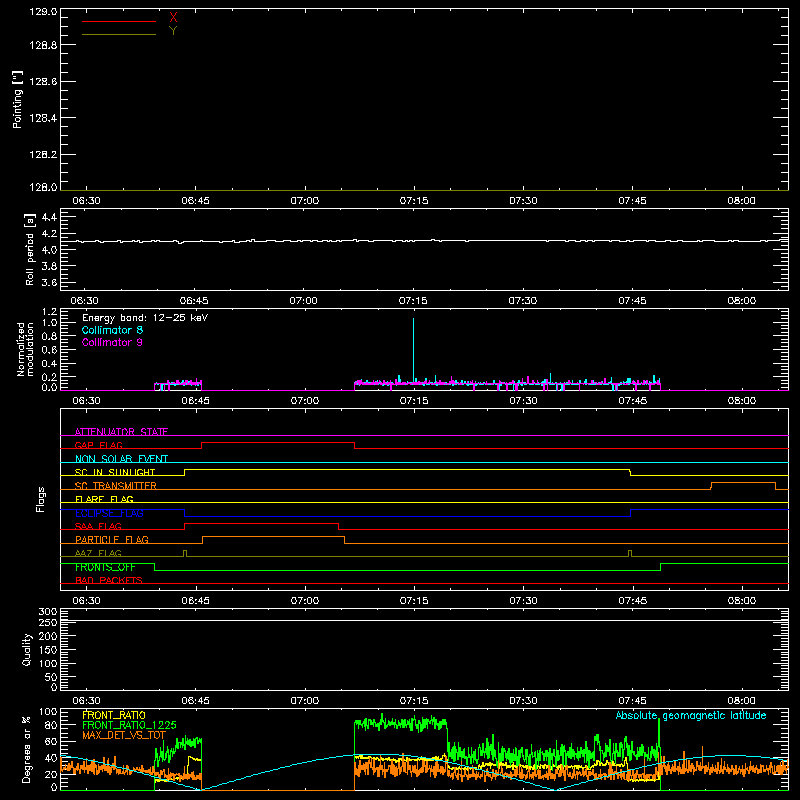Click the Quality axis title
This screenshot has height=800, width=800.
pyautogui.click(x=27, y=649)
